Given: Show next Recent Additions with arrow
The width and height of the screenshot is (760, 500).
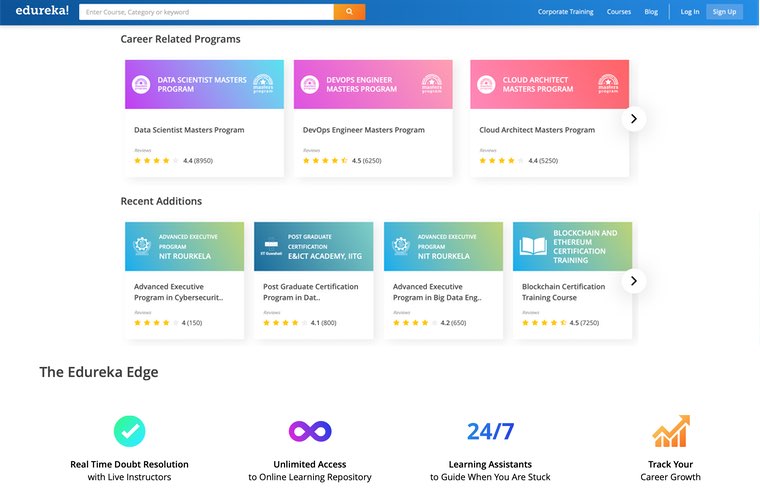Looking at the screenshot, I should [x=633, y=281].
